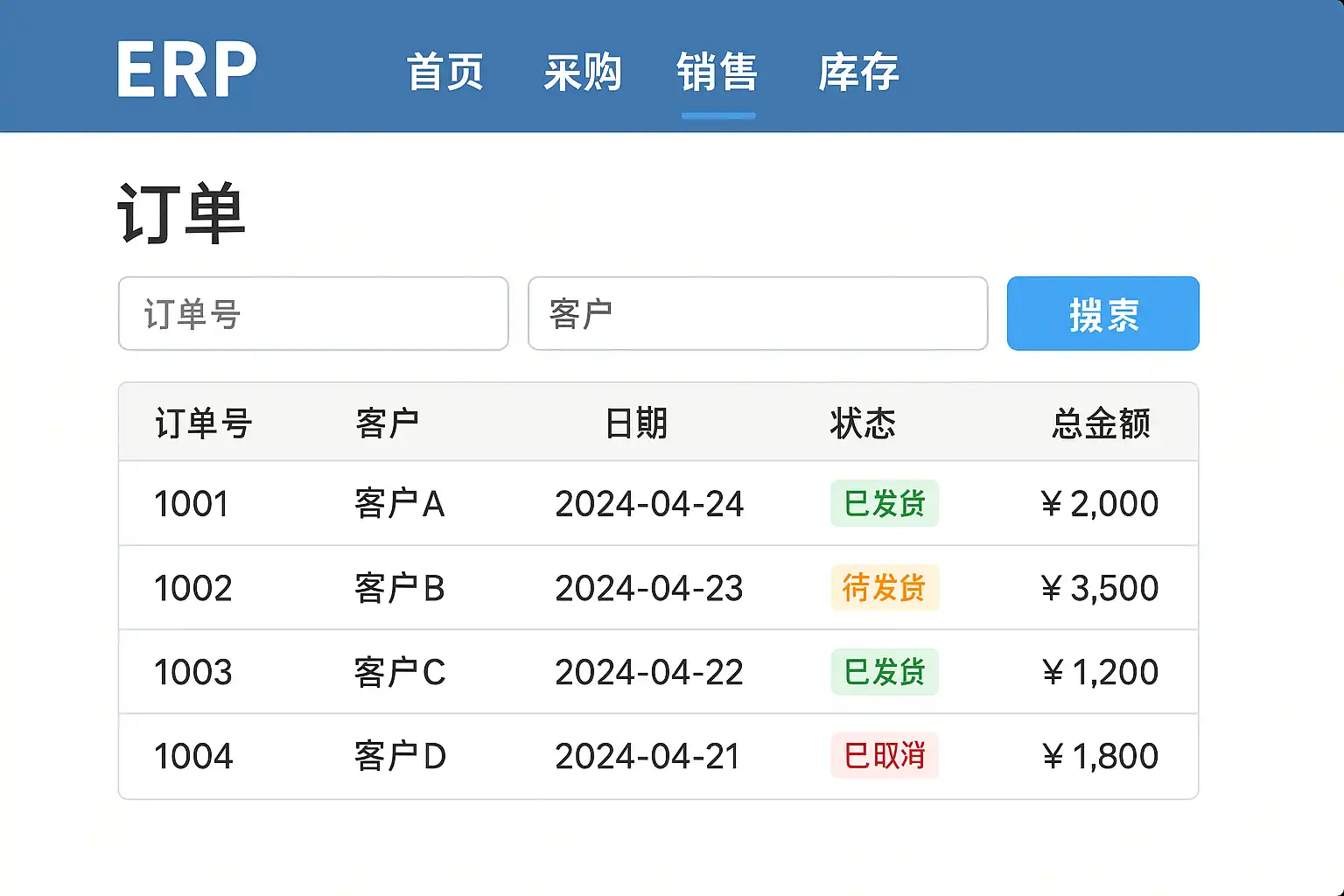Click the 状态 column header
This screenshot has width=1344, height=896.
863,423
